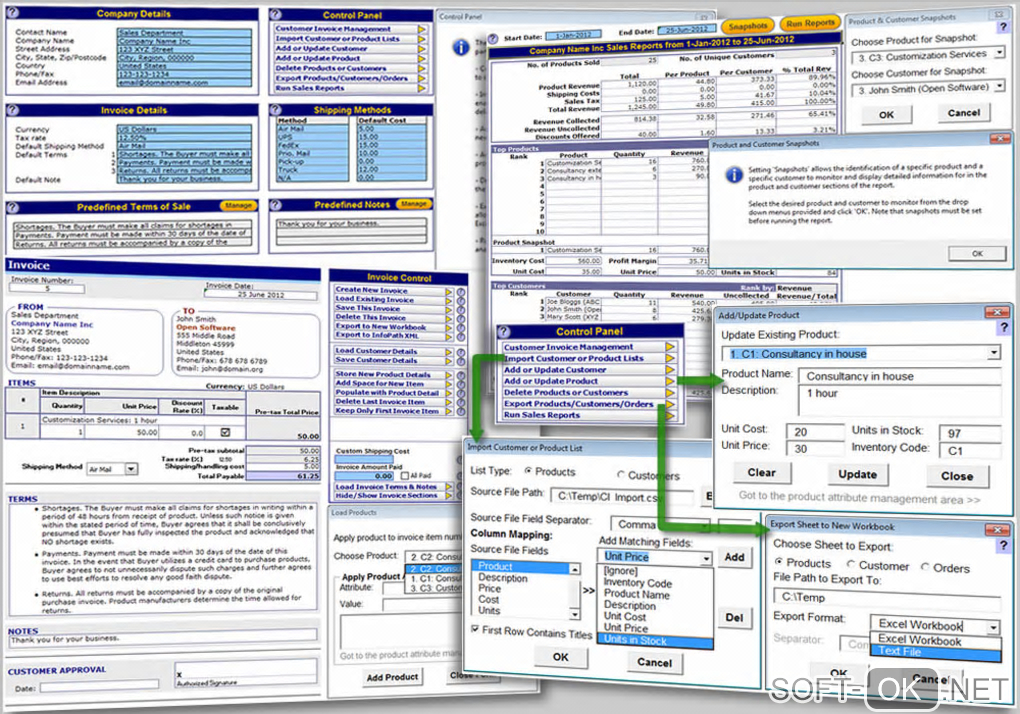The image size is (1020, 714).
Task: Open help icon of Shipping Methods panel
Action: click(x=276, y=109)
